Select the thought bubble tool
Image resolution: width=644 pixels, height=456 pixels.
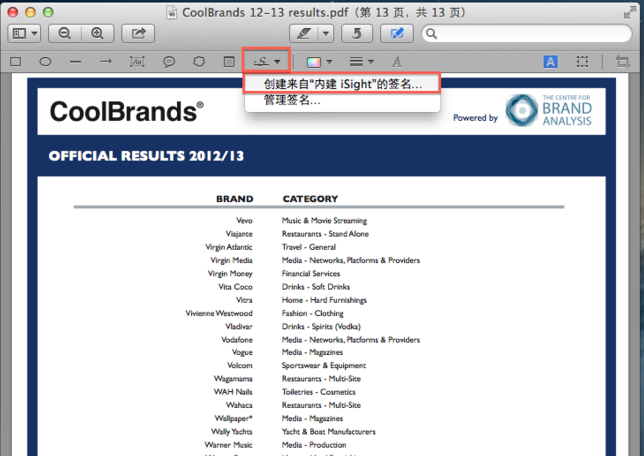point(199,62)
